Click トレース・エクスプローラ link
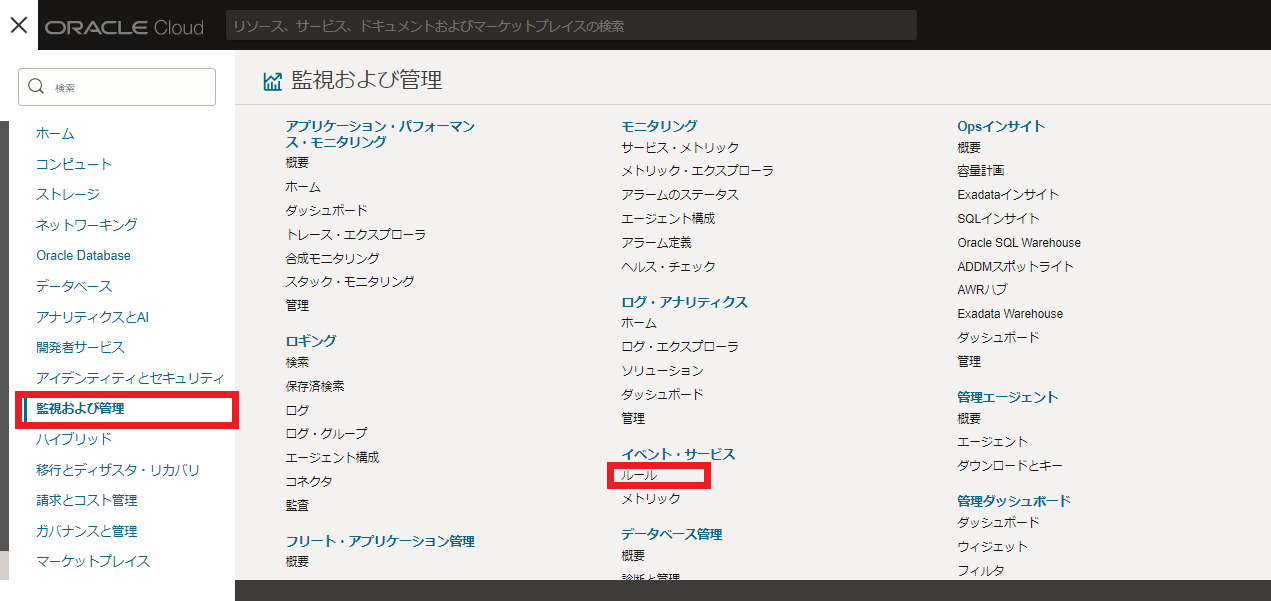The width and height of the screenshot is (1271, 601). pyautogui.click(x=355, y=235)
